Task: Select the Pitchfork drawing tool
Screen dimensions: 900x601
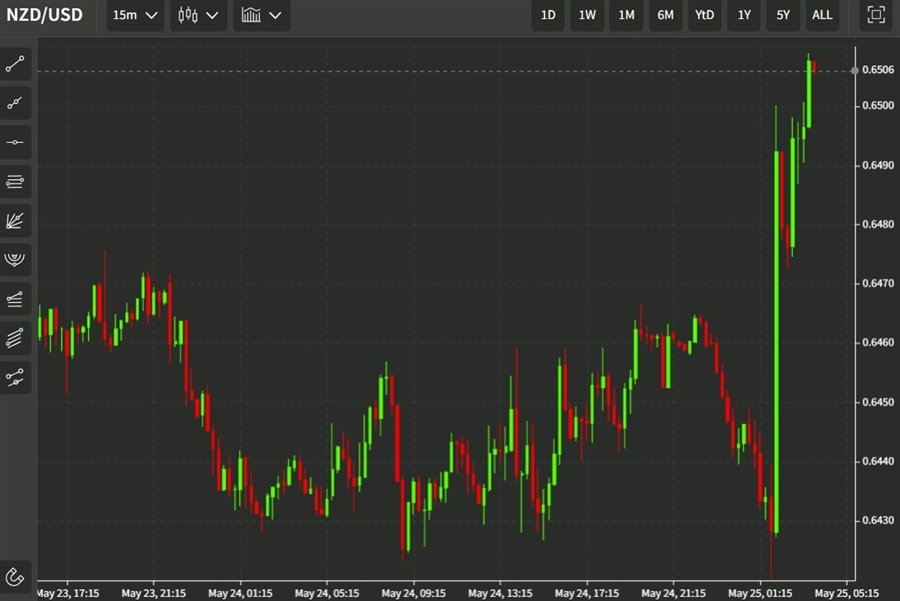Action: (14, 260)
